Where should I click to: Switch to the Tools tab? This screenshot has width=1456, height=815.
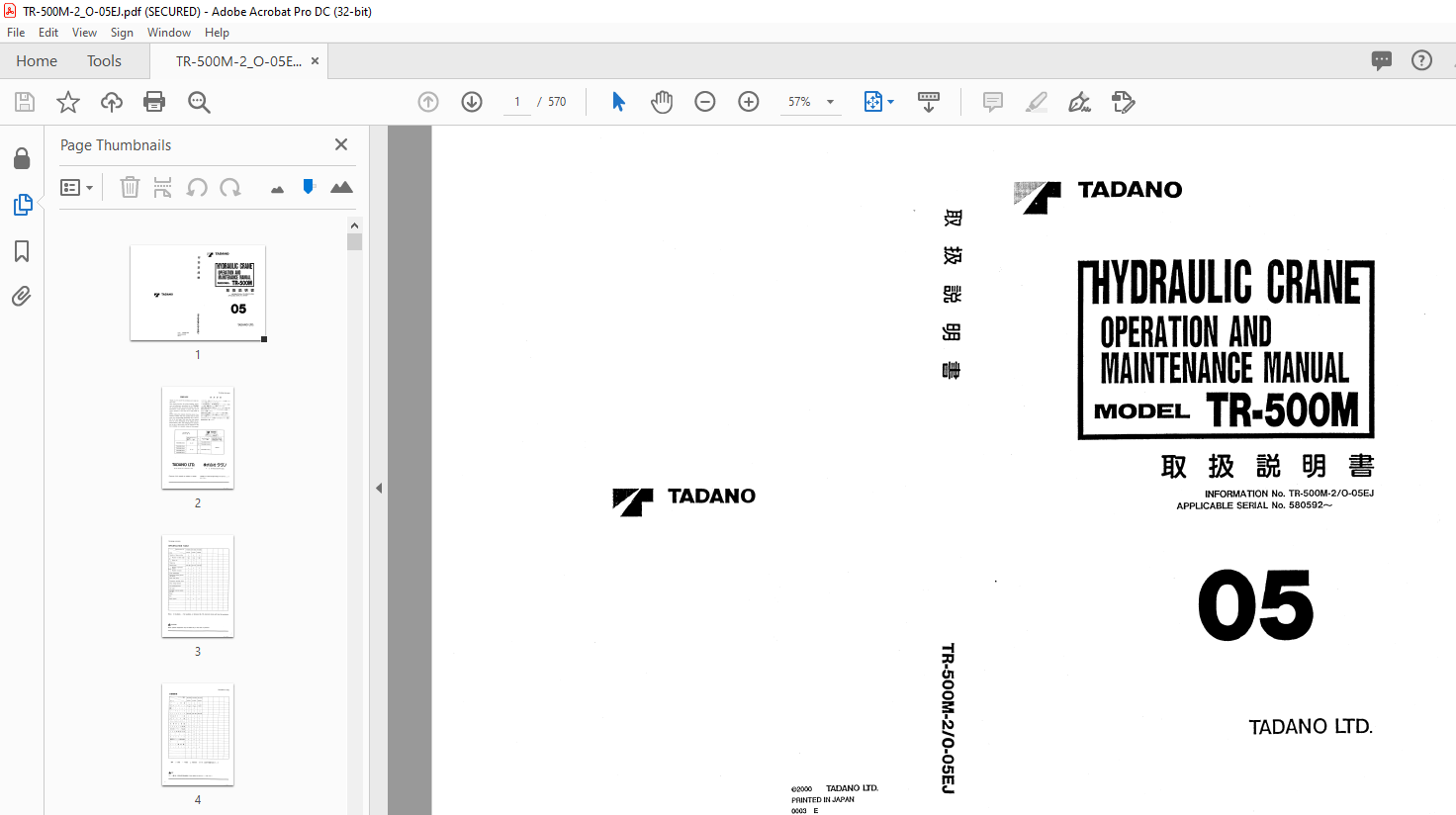tap(104, 60)
